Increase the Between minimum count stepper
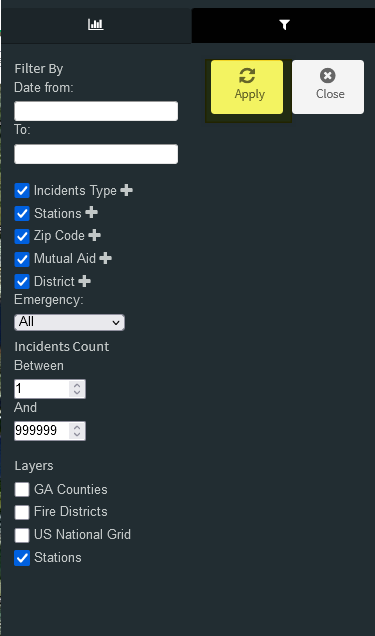Viewport: 375px width, 636px height. click(77, 385)
